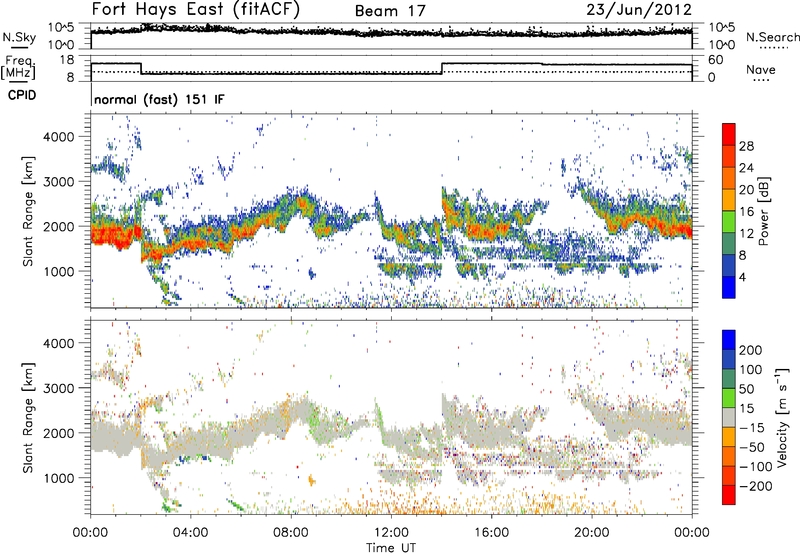
Task: Click the 'N.Sky' axis label
Action: coord(19,37)
